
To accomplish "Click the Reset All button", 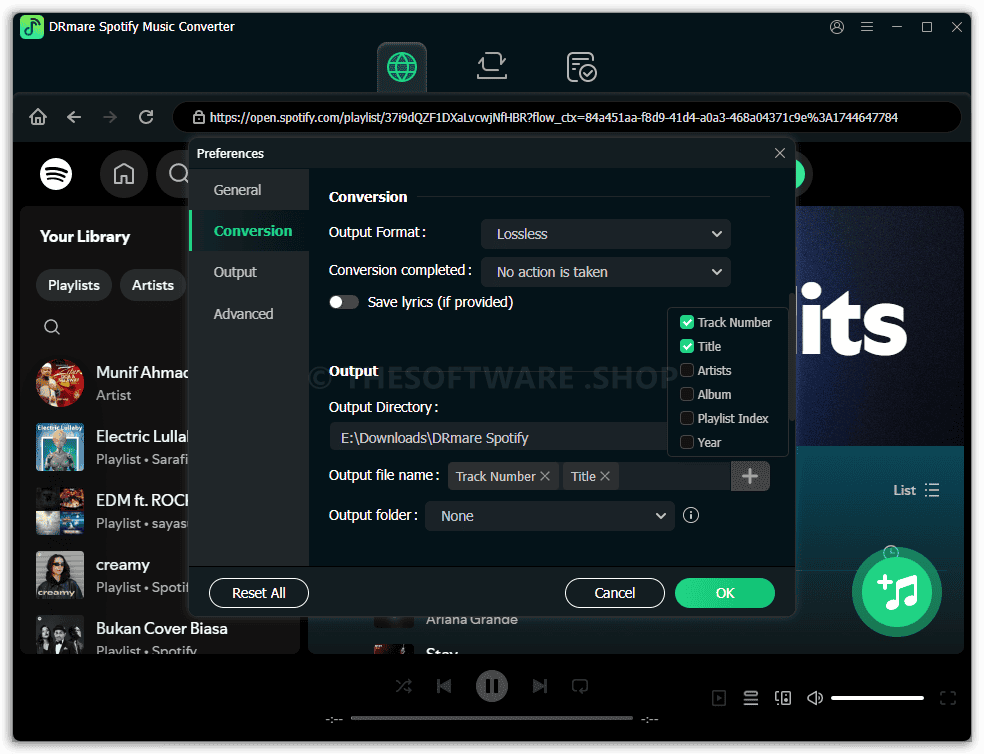I will point(259,593).
